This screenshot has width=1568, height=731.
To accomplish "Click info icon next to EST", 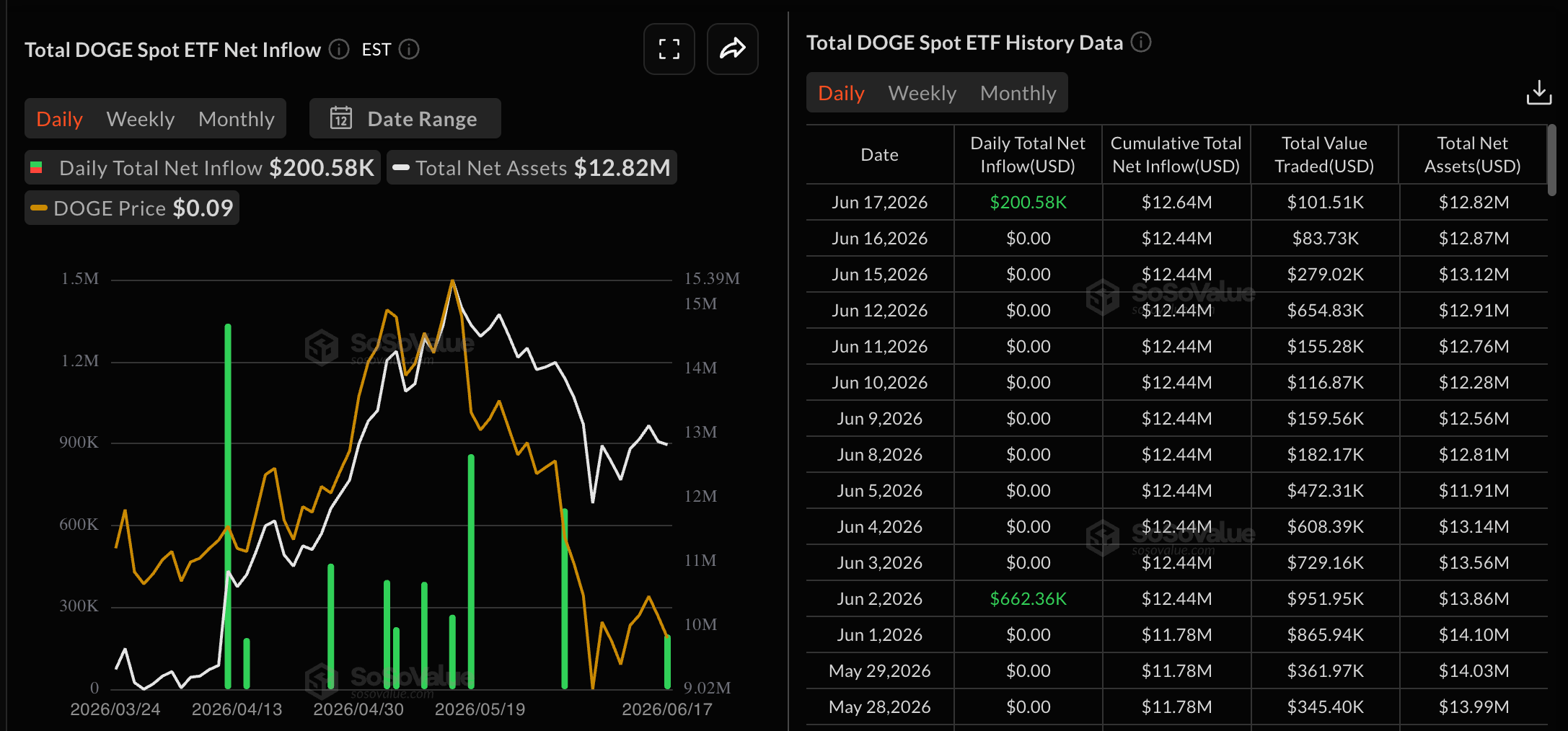I will pos(409,49).
